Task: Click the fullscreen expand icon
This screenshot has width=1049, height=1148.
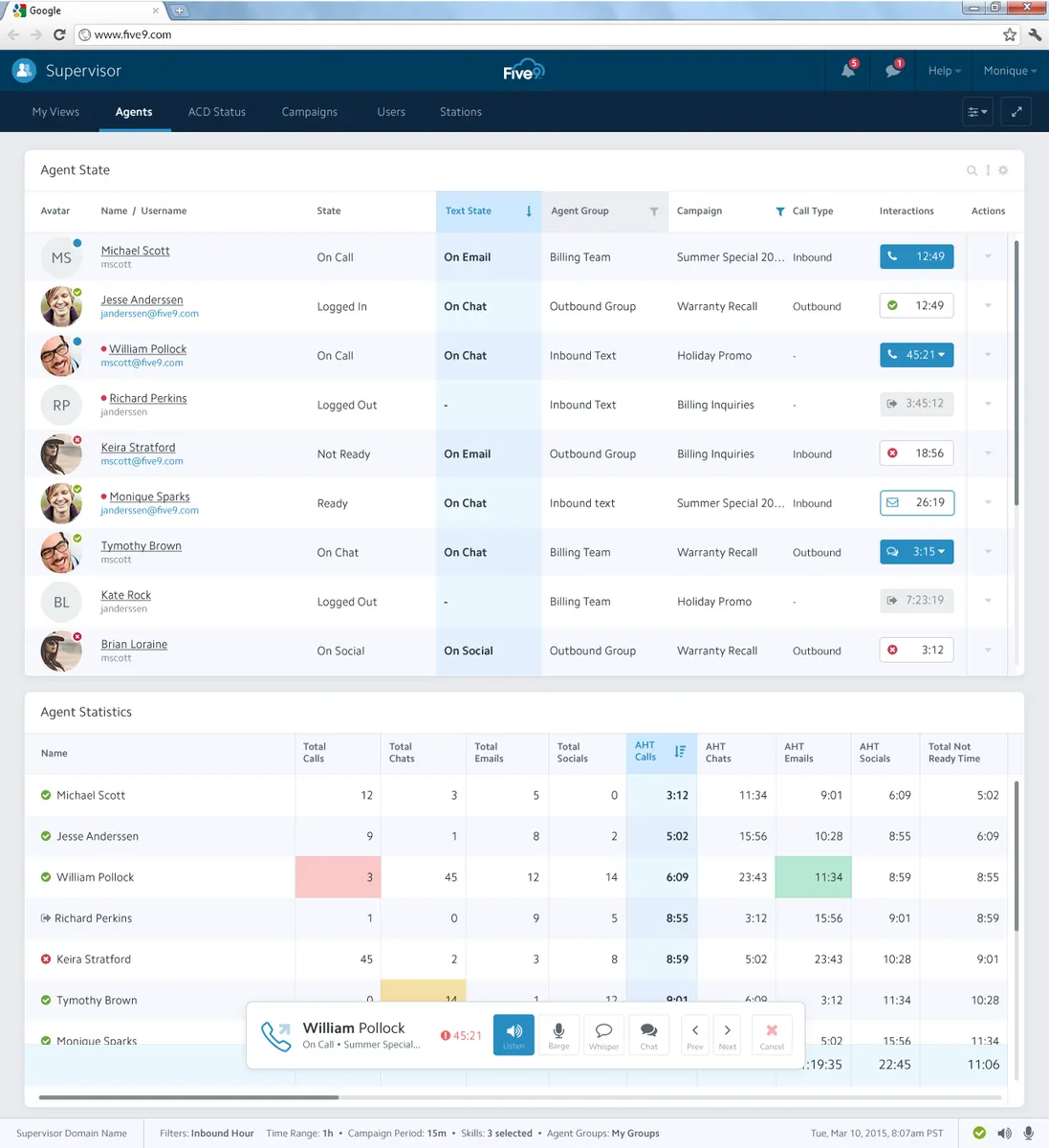Action: pos(1016,112)
